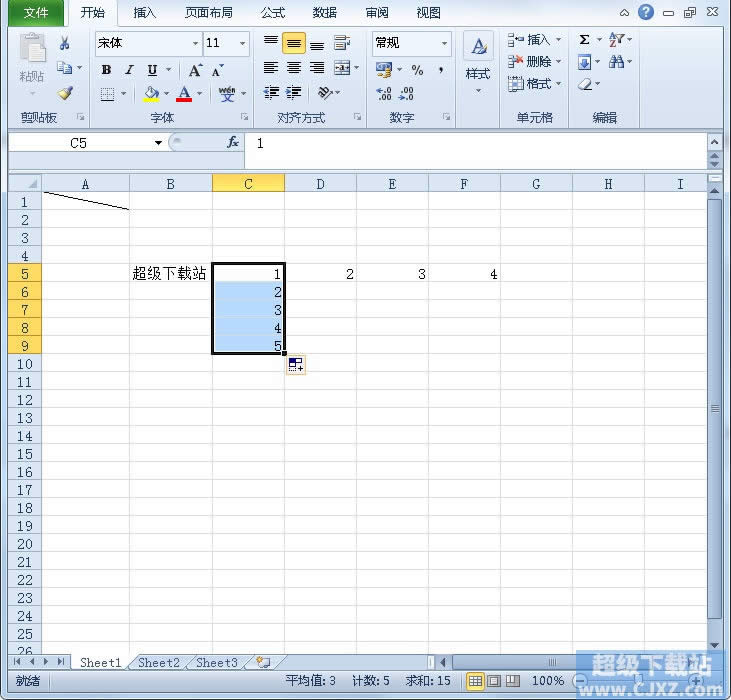The image size is (731, 700).
Task: Switch to the 页面布局 tab
Action: click(x=208, y=13)
